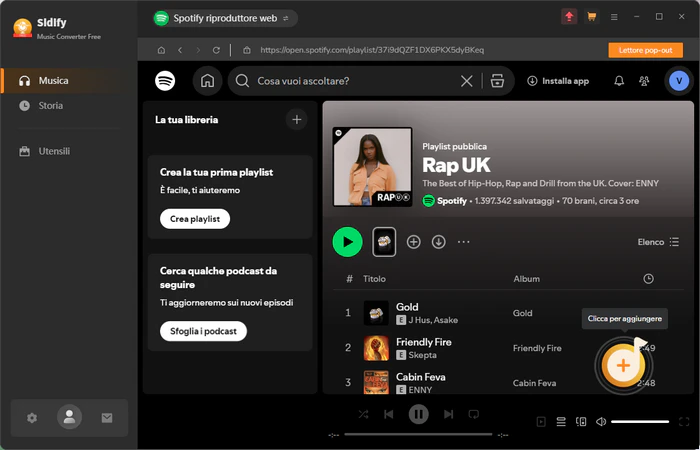Open the Rap UK playlist cover image
The width and height of the screenshot is (700, 450).
[372, 167]
